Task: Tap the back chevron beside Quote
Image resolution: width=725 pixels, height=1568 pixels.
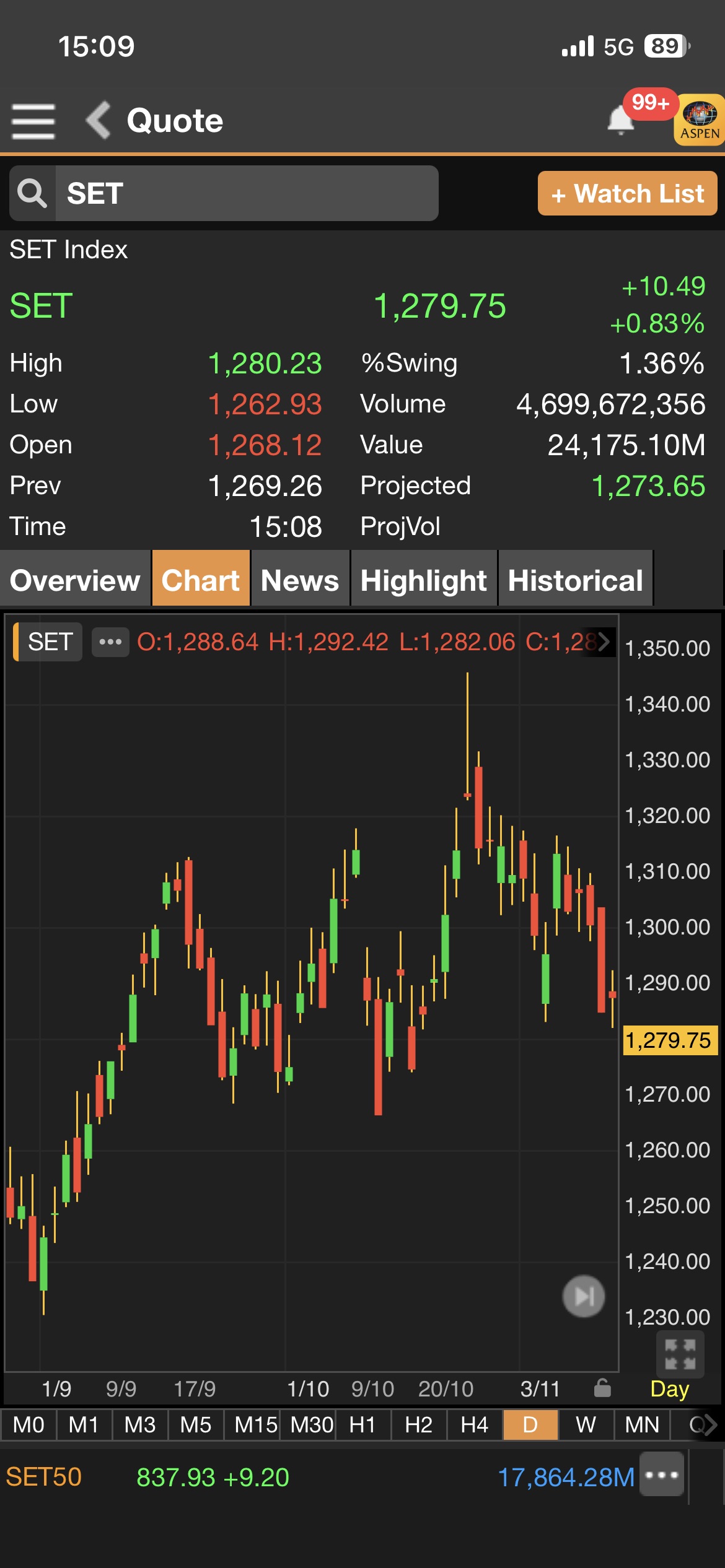Action: (x=98, y=120)
